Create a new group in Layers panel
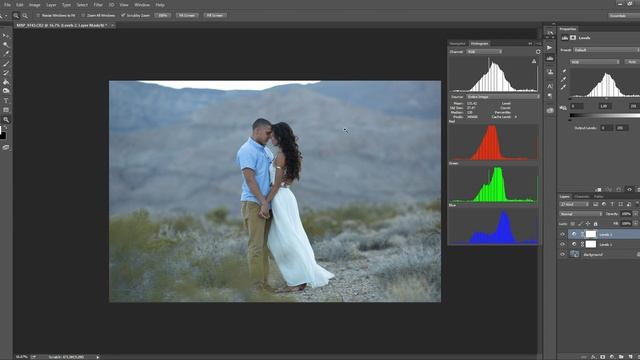This screenshot has height=360, width=640. click(x=621, y=357)
